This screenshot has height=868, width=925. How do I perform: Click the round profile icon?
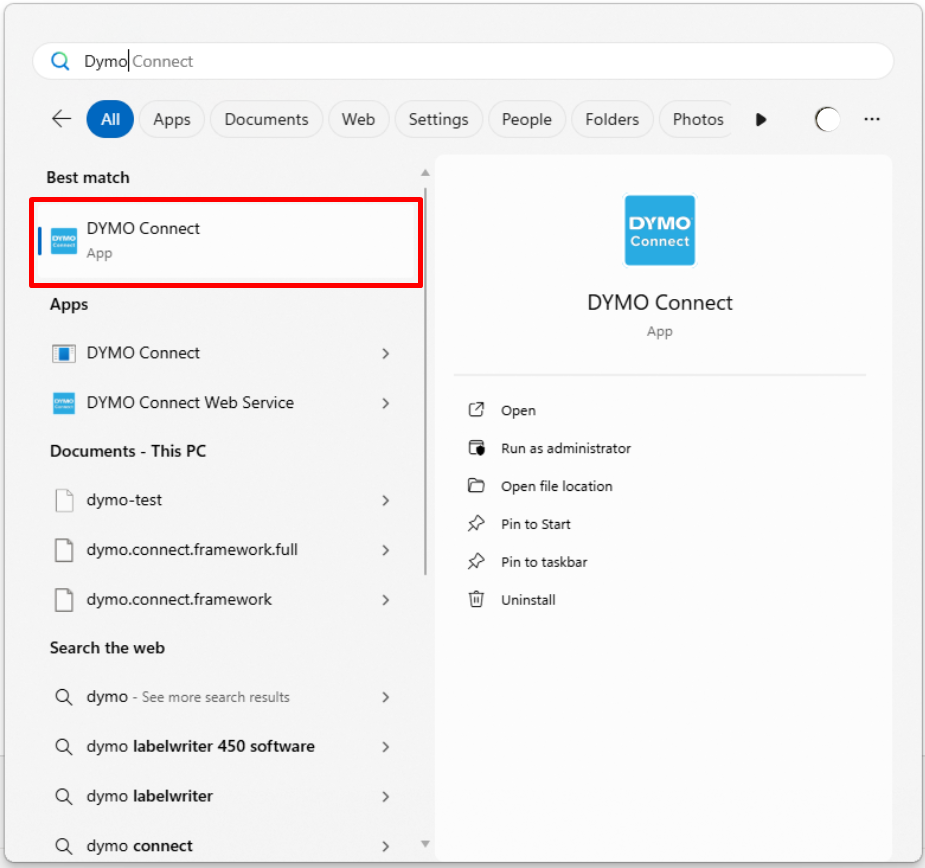click(x=828, y=119)
